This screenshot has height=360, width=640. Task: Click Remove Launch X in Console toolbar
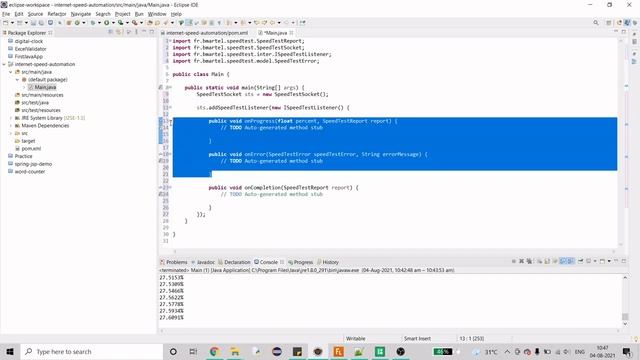coord(521,261)
